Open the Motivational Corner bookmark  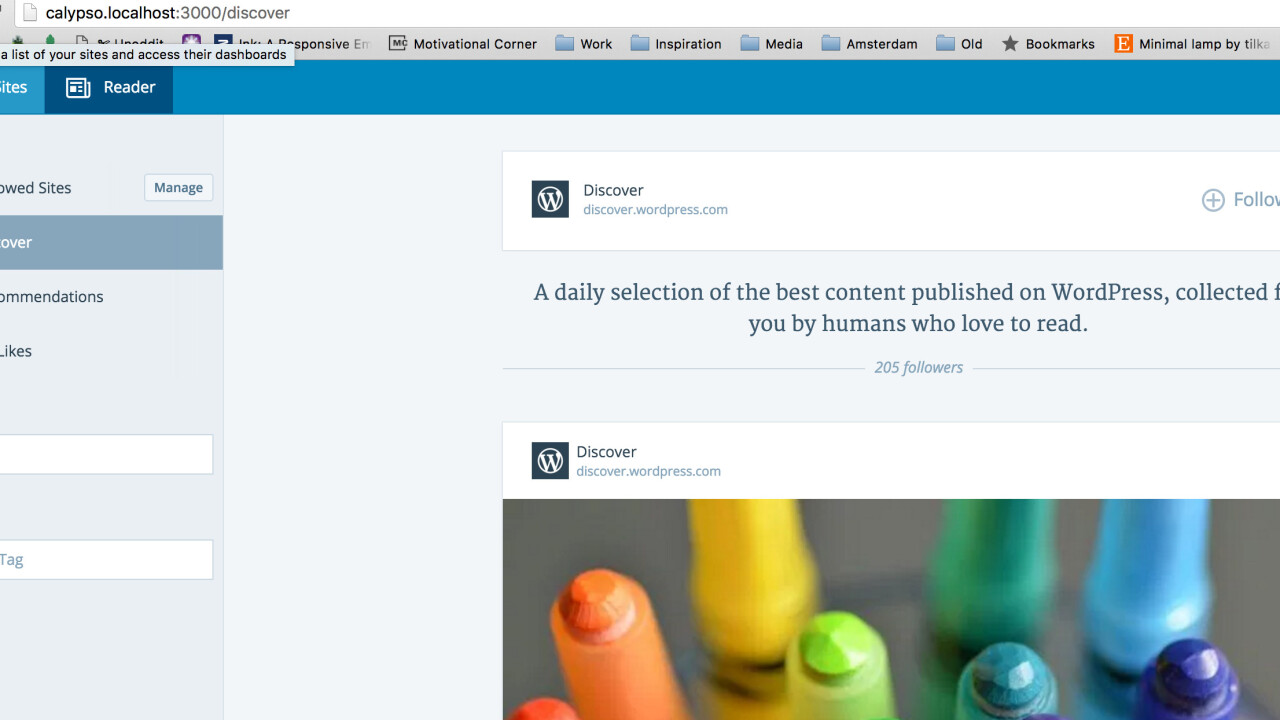[x=463, y=44]
